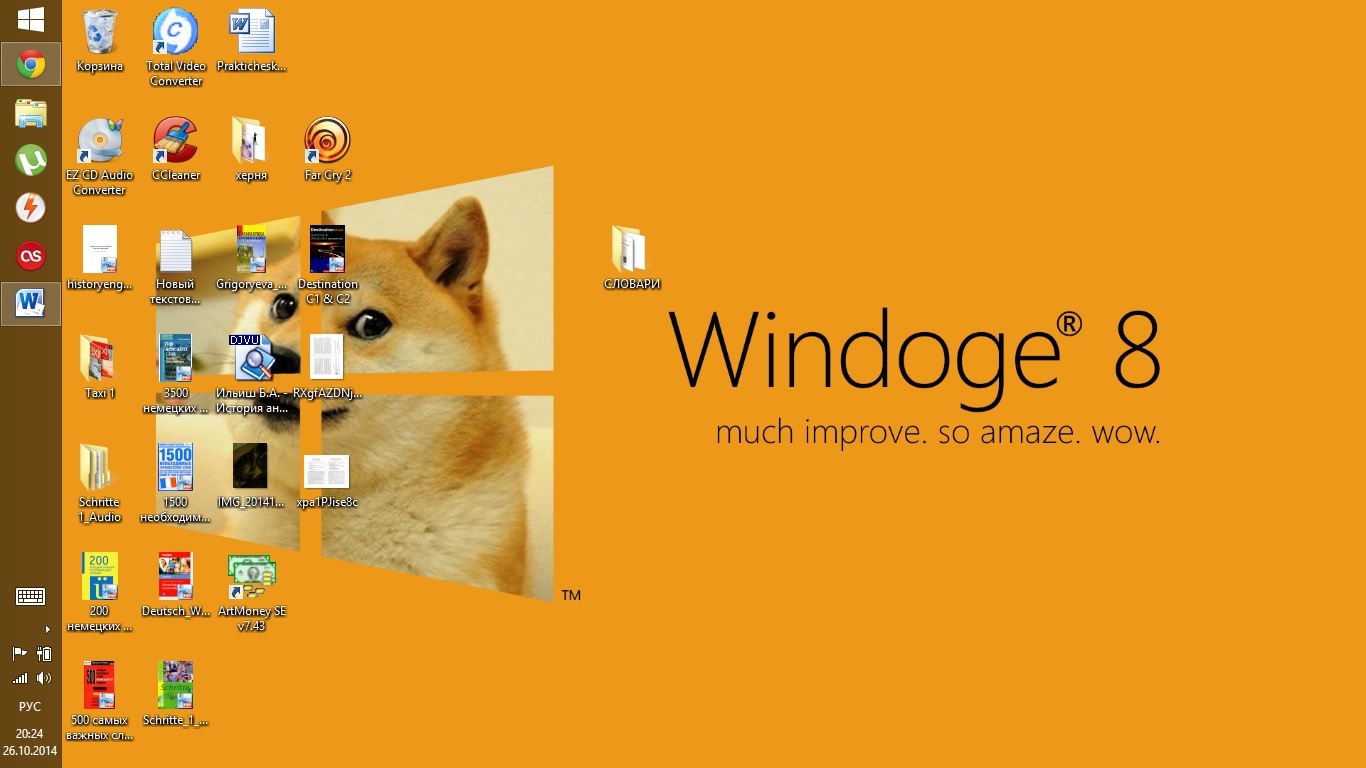This screenshot has width=1366, height=768.
Task: Open File Explorer from the taskbar
Action: [x=31, y=113]
